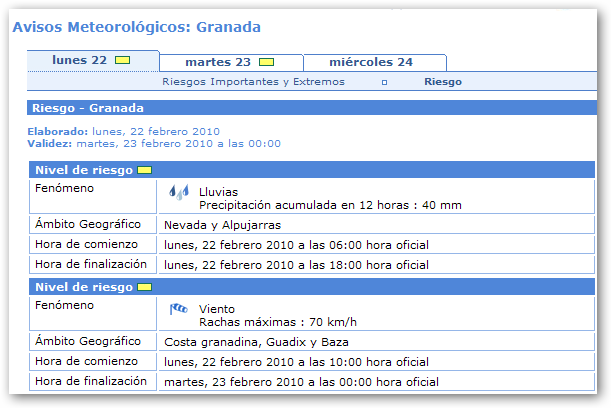Viewport: 611px width, 408px height.
Task: Click yellow warning indicator on lunes 22 tab
Action: (122, 61)
